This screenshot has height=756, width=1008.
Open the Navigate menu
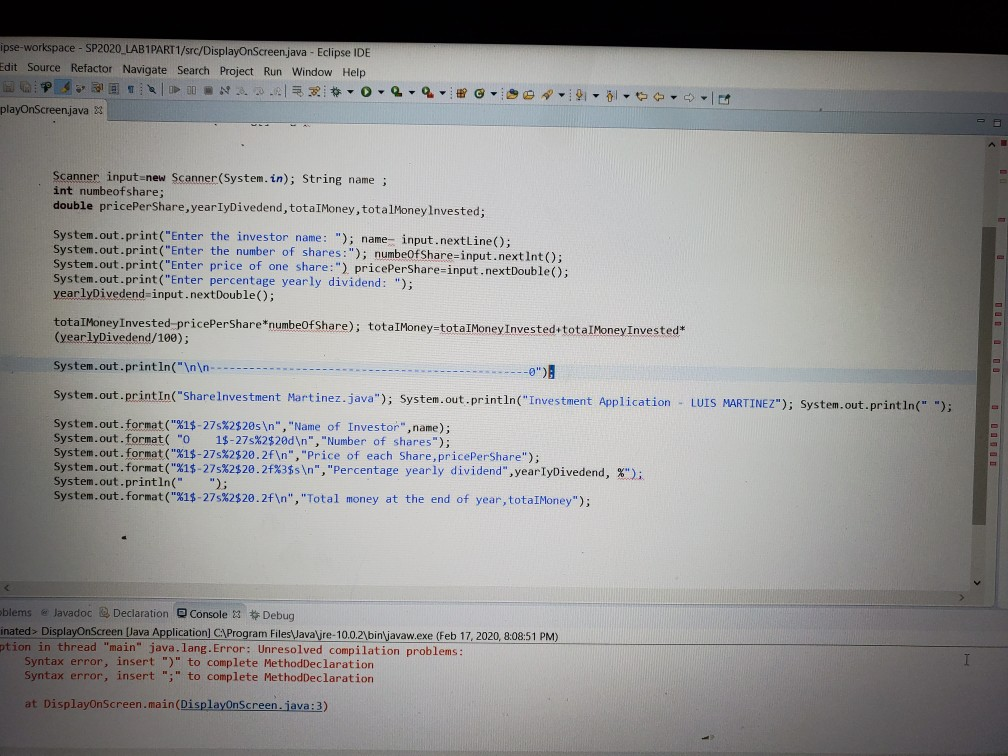click(145, 69)
